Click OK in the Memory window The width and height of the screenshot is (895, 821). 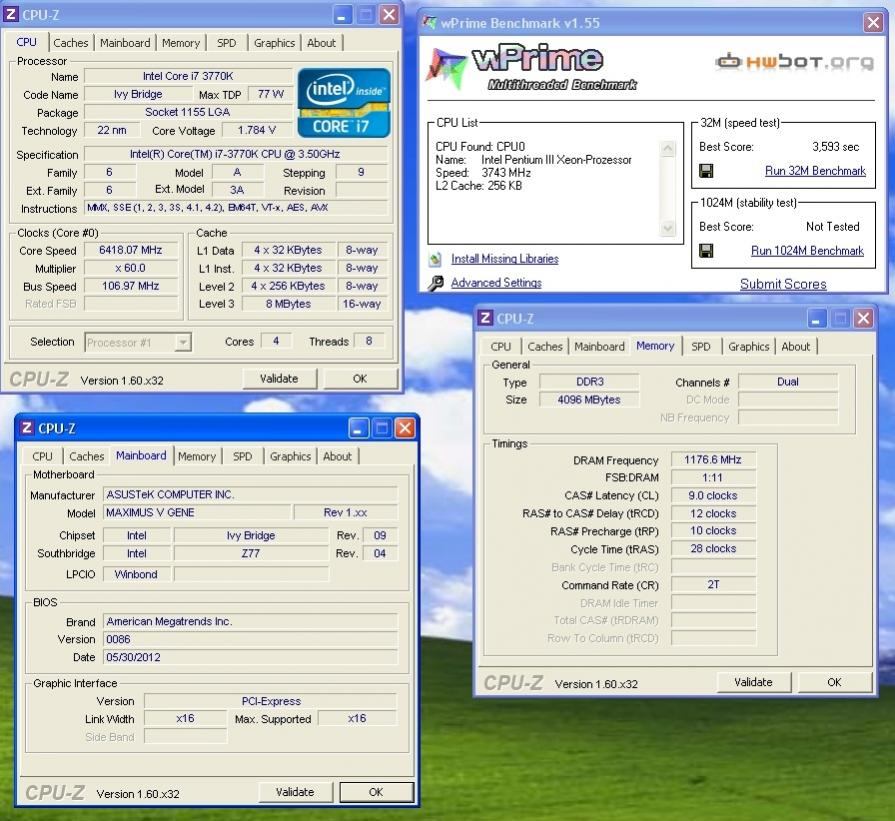point(834,682)
